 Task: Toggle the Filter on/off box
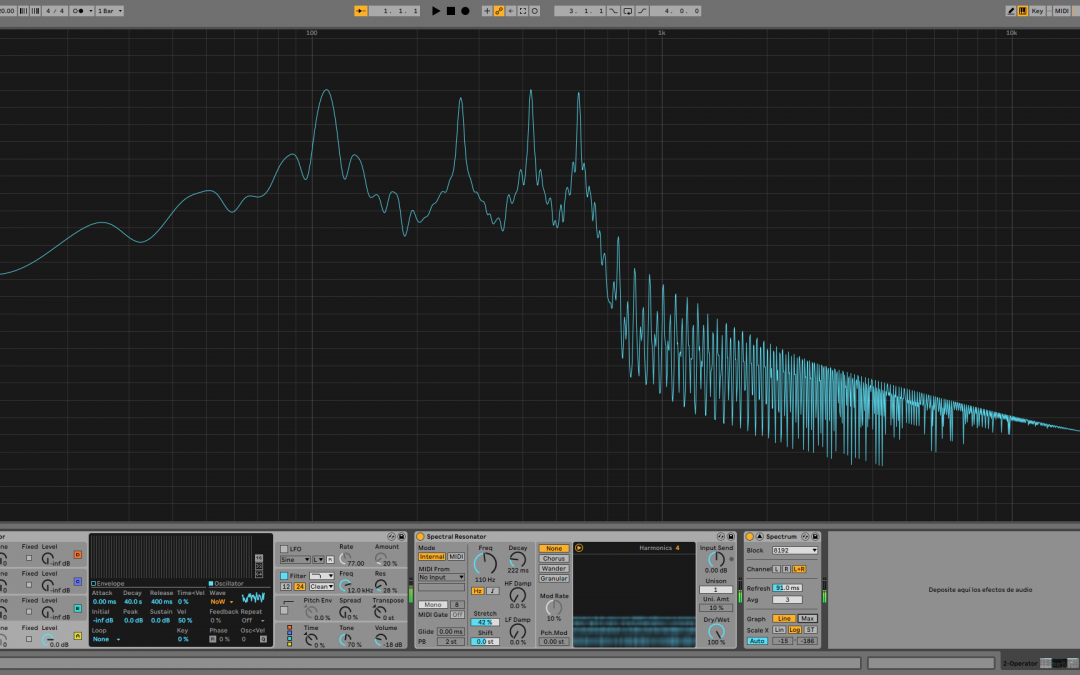click(284, 576)
